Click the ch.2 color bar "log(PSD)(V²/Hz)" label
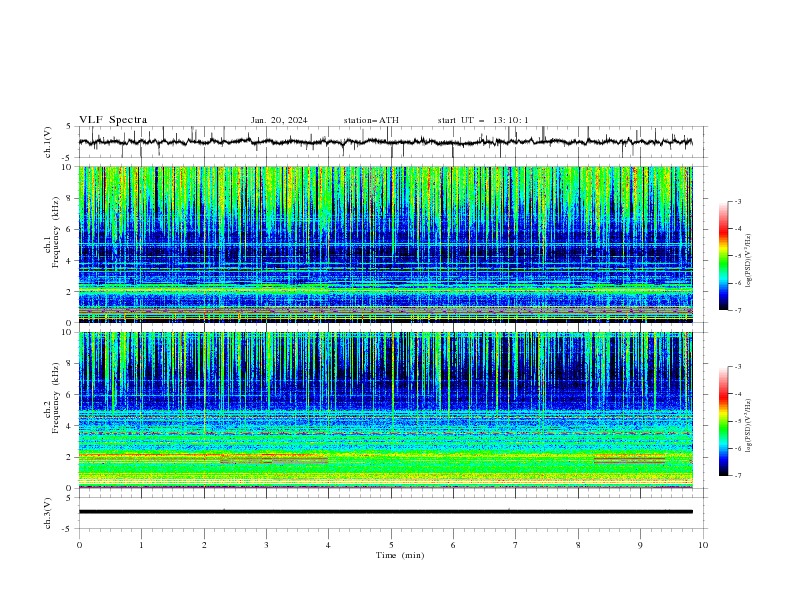 749,426
